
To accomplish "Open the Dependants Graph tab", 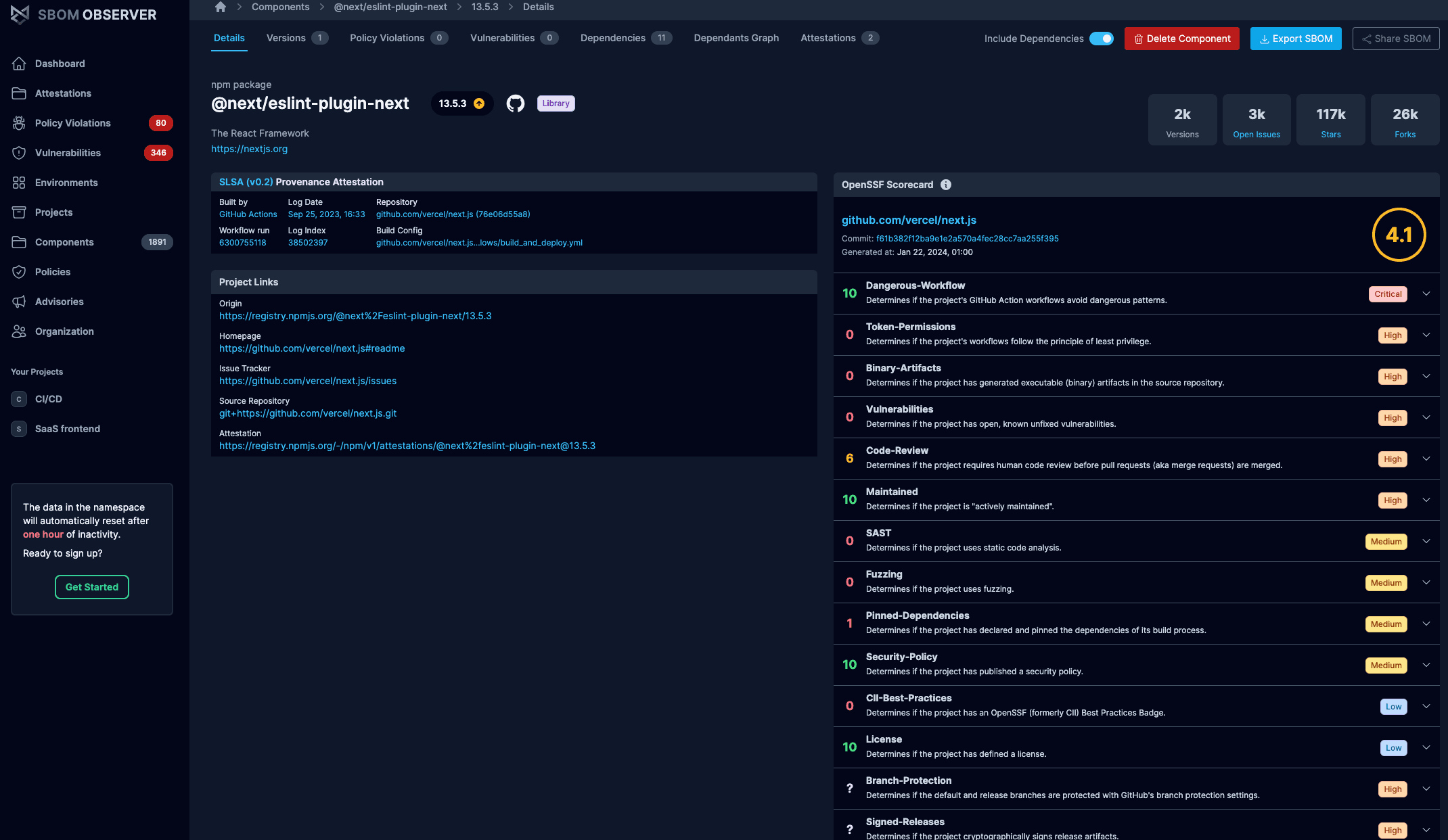I will tap(736, 38).
